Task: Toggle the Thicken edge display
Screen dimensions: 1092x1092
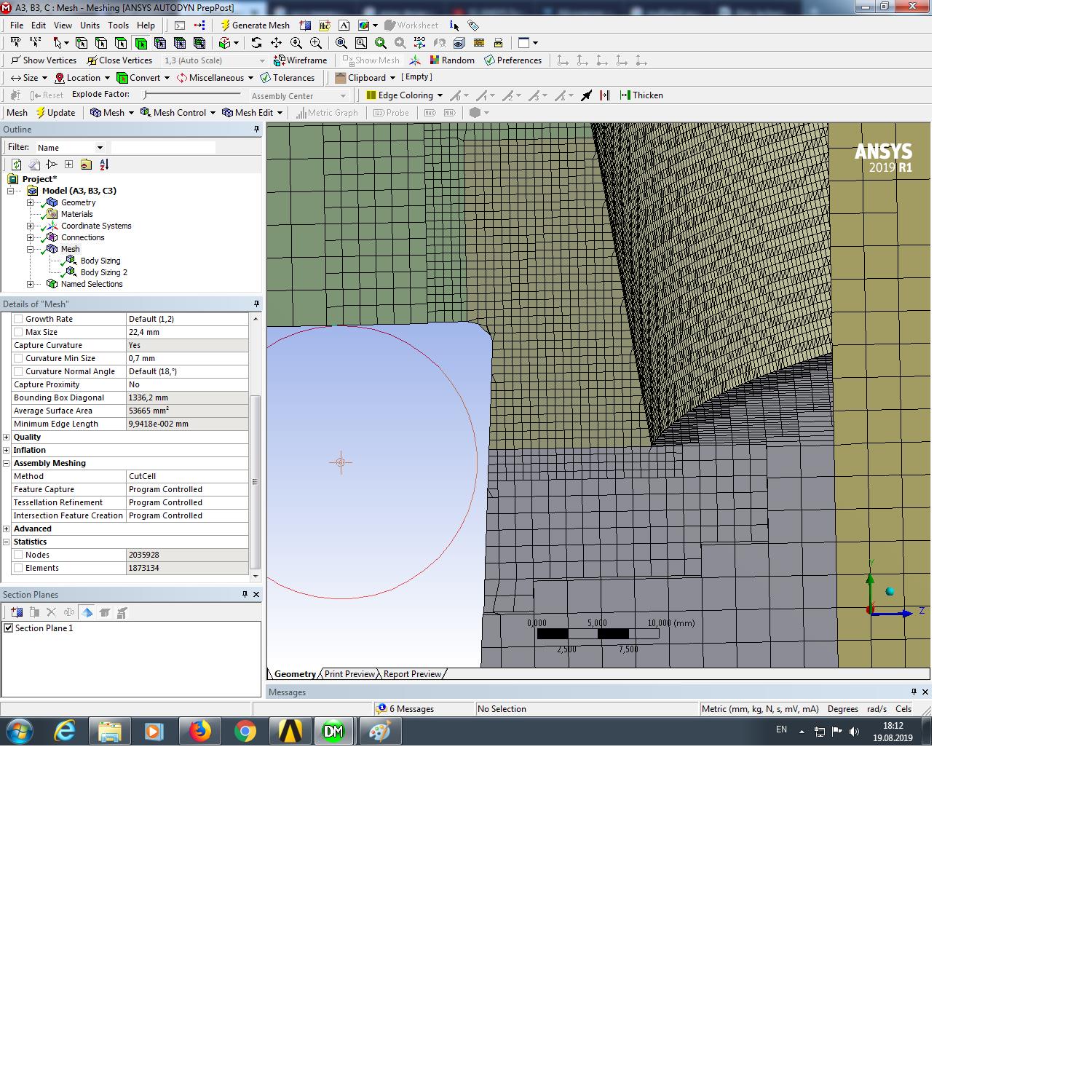Action: point(641,95)
